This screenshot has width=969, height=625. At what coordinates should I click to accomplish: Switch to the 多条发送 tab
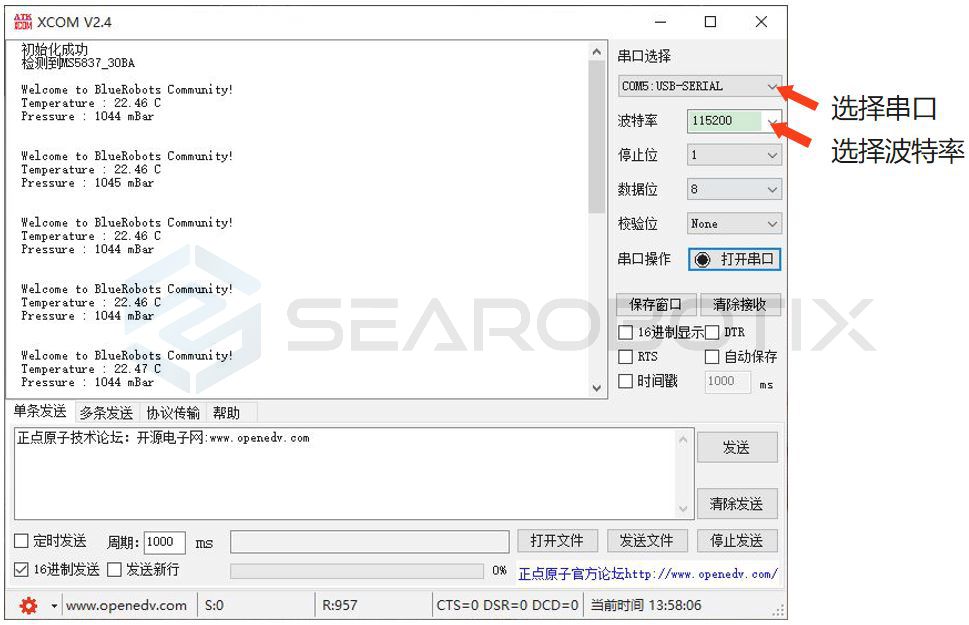(106, 412)
